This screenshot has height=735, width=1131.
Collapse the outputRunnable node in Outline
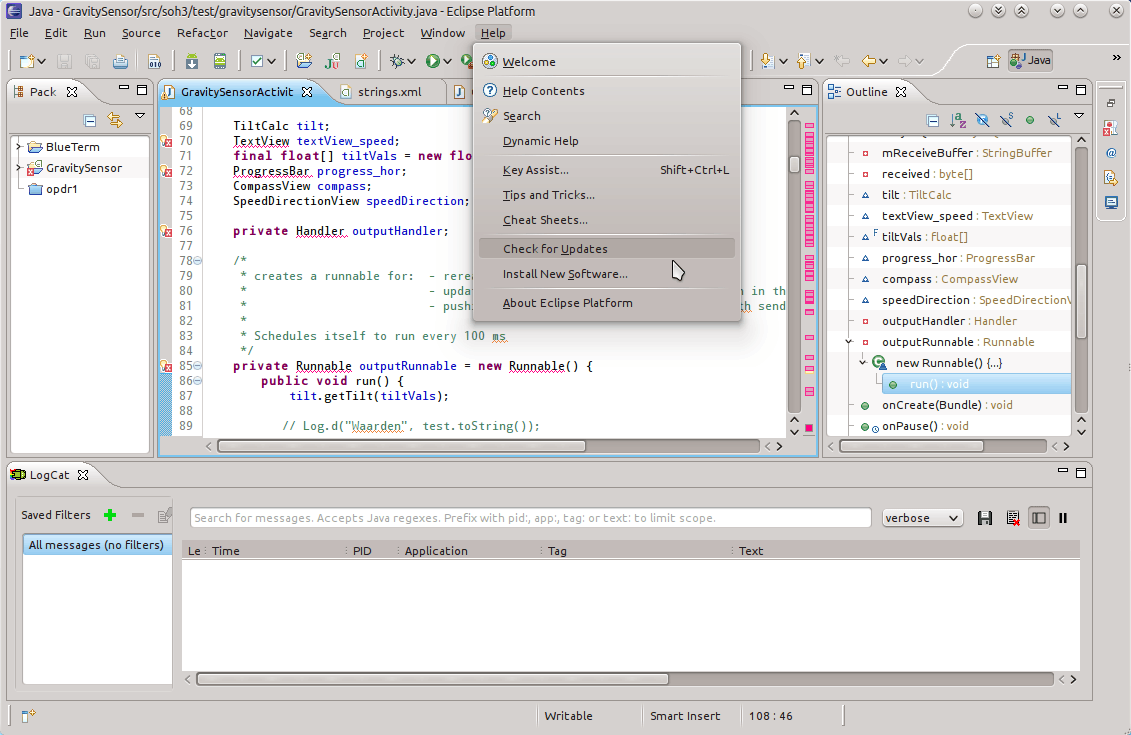coord(849,342)
